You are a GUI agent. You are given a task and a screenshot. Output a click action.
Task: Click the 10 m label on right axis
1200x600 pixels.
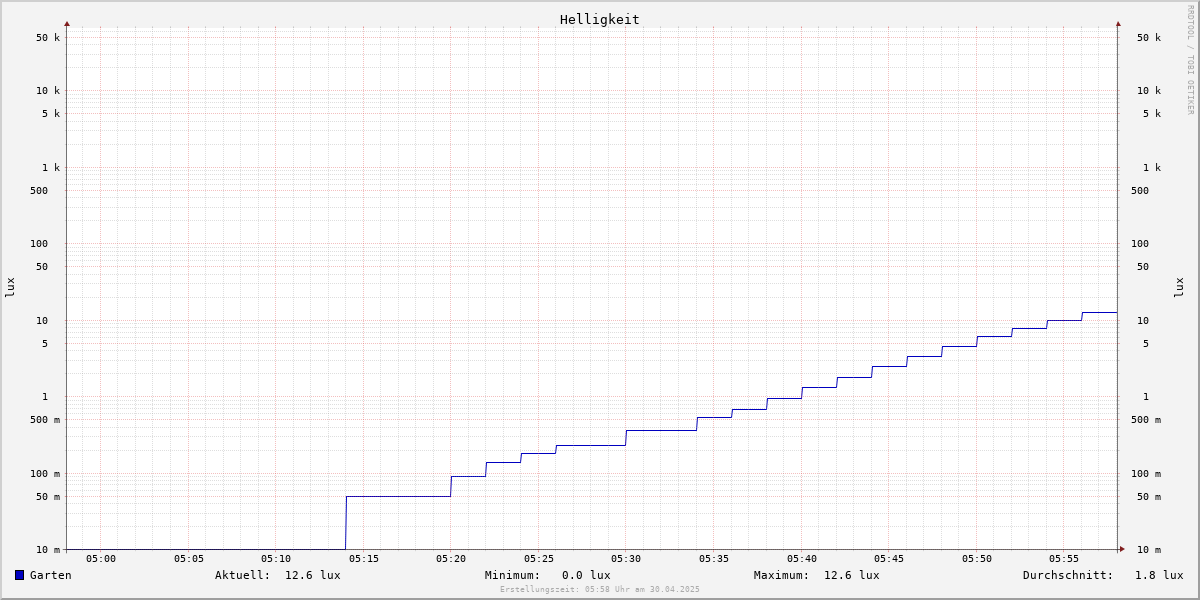pos(1149,550)
